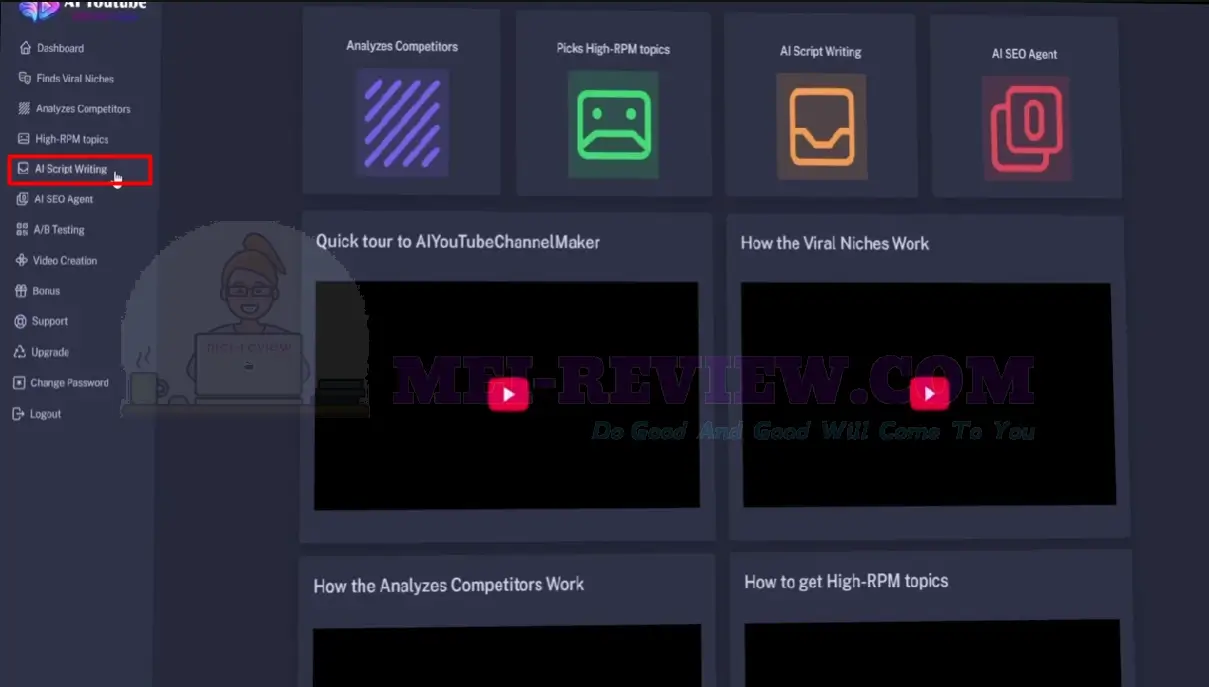Click the Bonus gift icon
This screenshot has width=1209, height=687.
click(x=22, y=291)
